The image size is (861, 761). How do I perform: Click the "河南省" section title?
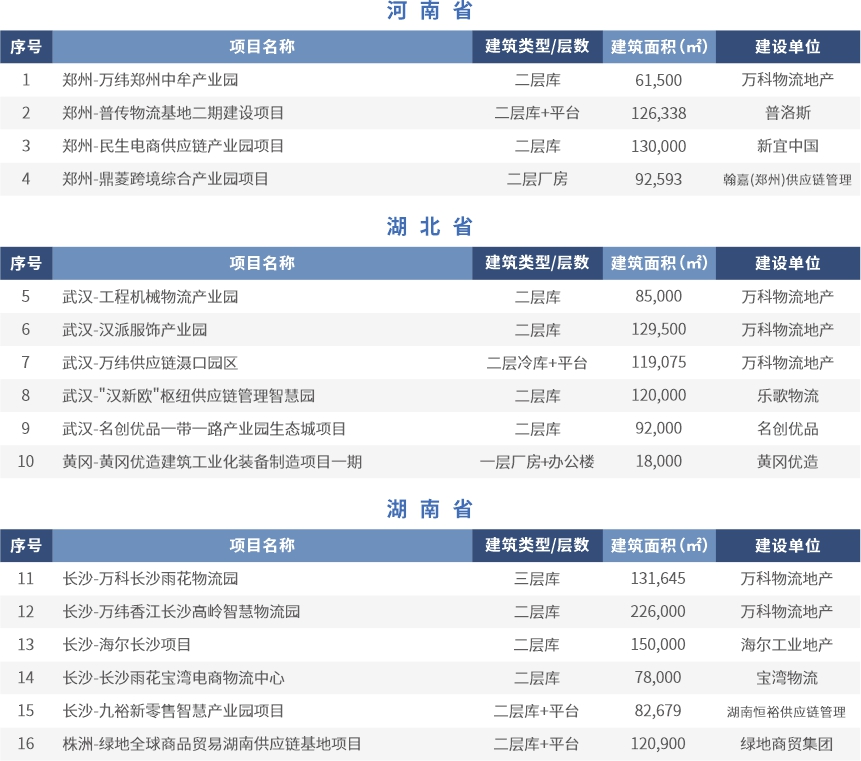click(x=429, y=10)
